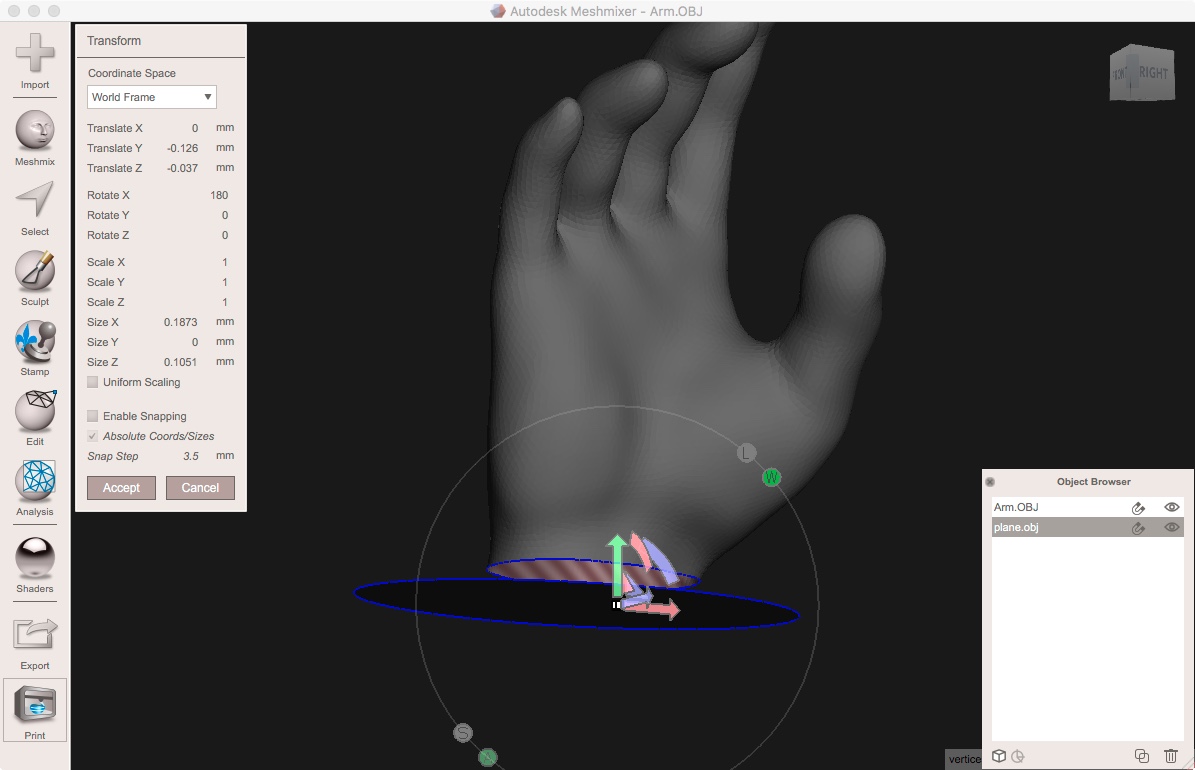Choose the Stamp tool
Screen dimensions: 1195x770
pos(35,349)
